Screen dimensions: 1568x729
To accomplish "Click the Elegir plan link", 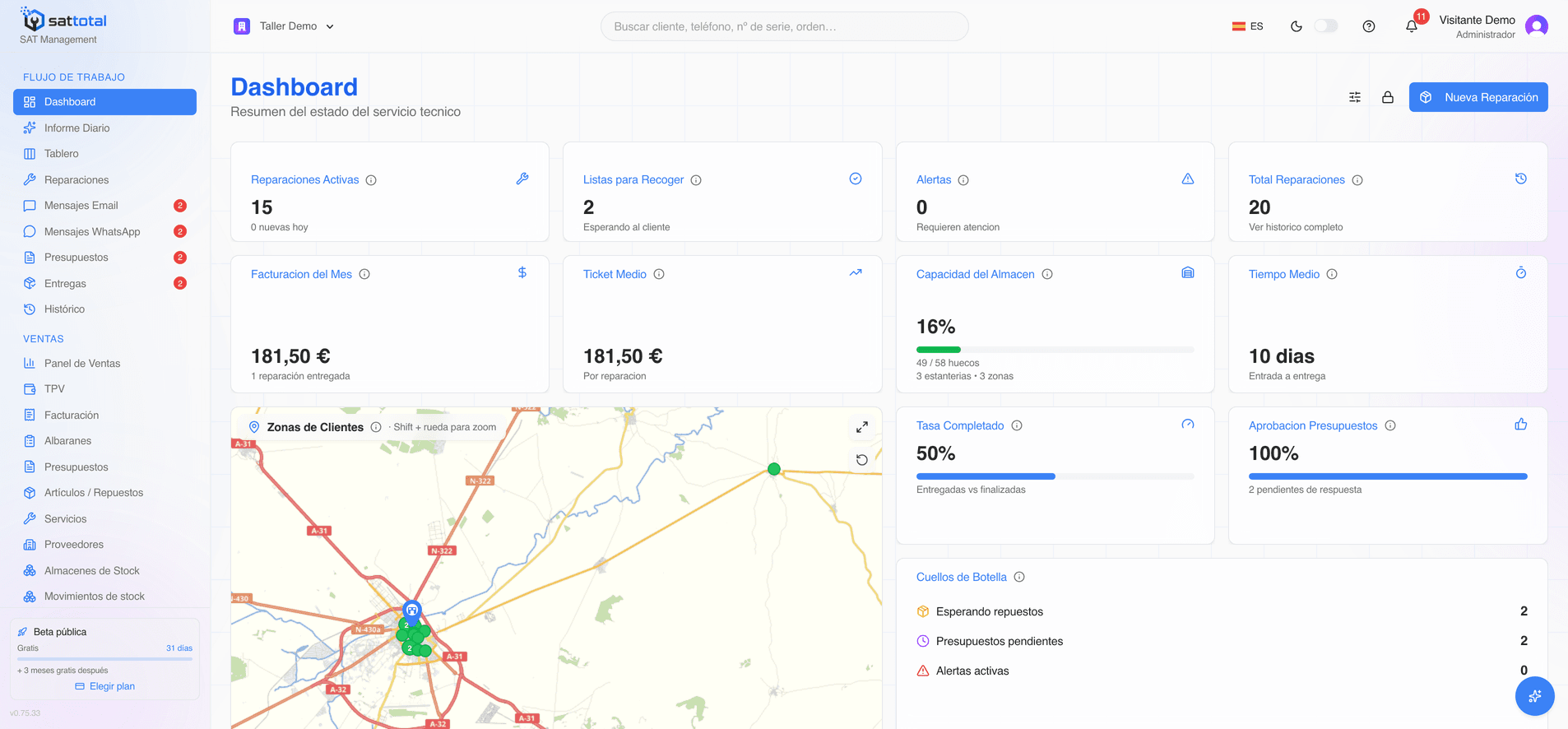I will pyautogui.click(x=105, y=686).
